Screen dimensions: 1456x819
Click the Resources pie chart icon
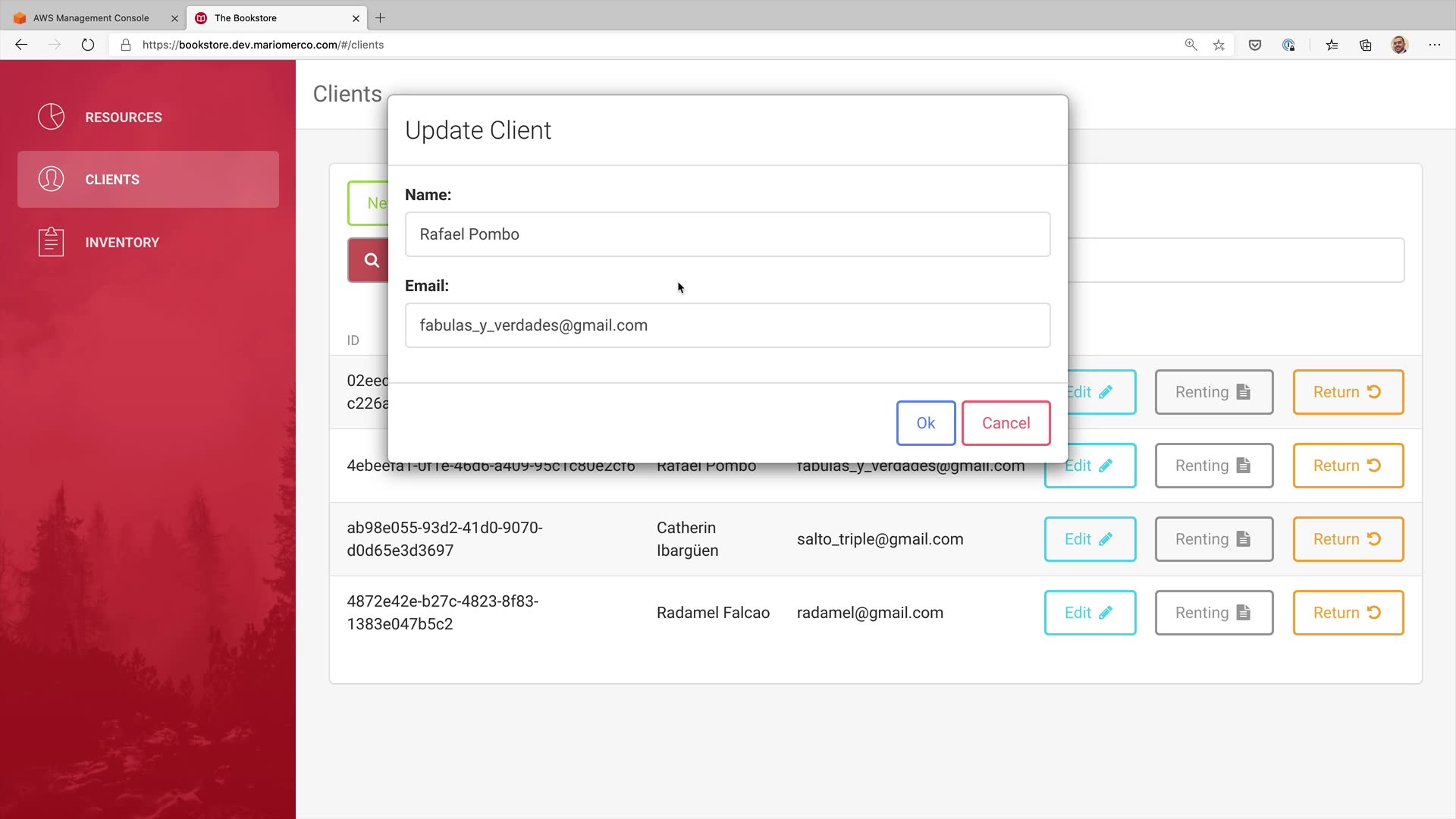pos(51,117)
